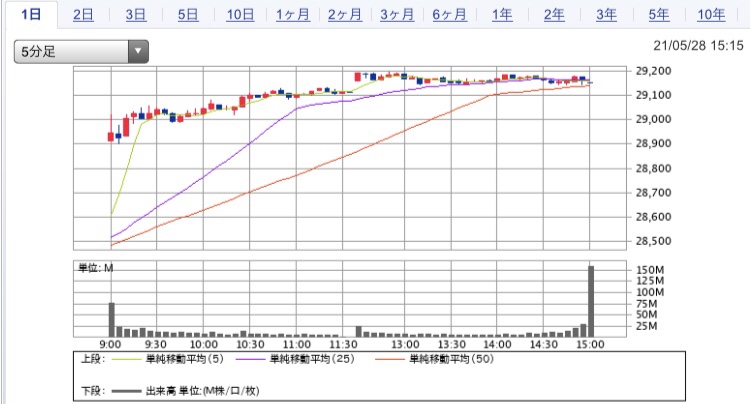This screenshot has height=404, width=750.
Task: Click the 11:30 time axis label
Action: click(x=343, y=345)
